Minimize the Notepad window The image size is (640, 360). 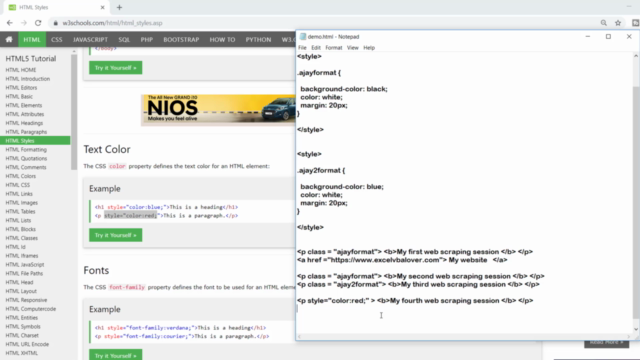pos(588,36)
